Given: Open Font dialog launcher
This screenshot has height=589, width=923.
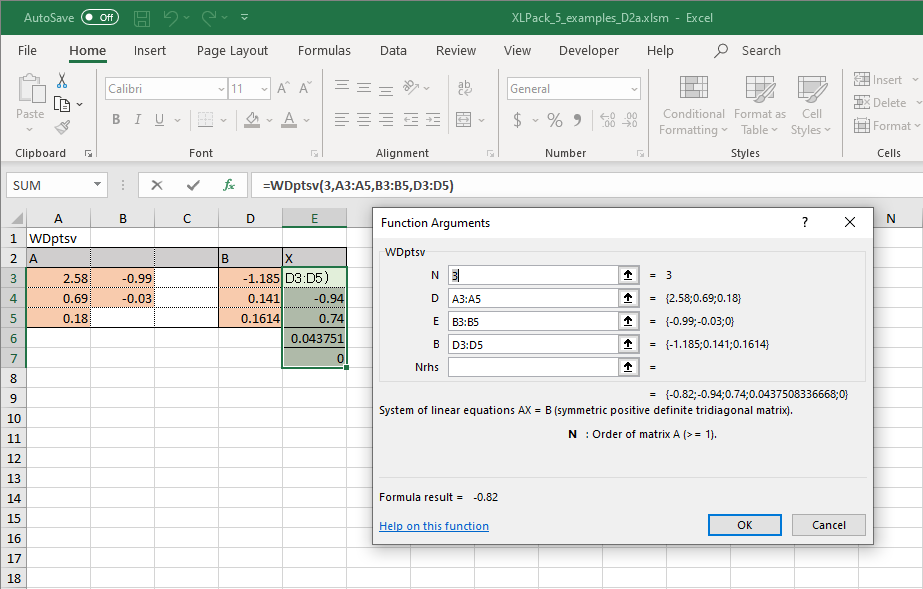Looking at the screenshot, I should tap(314, 154).
